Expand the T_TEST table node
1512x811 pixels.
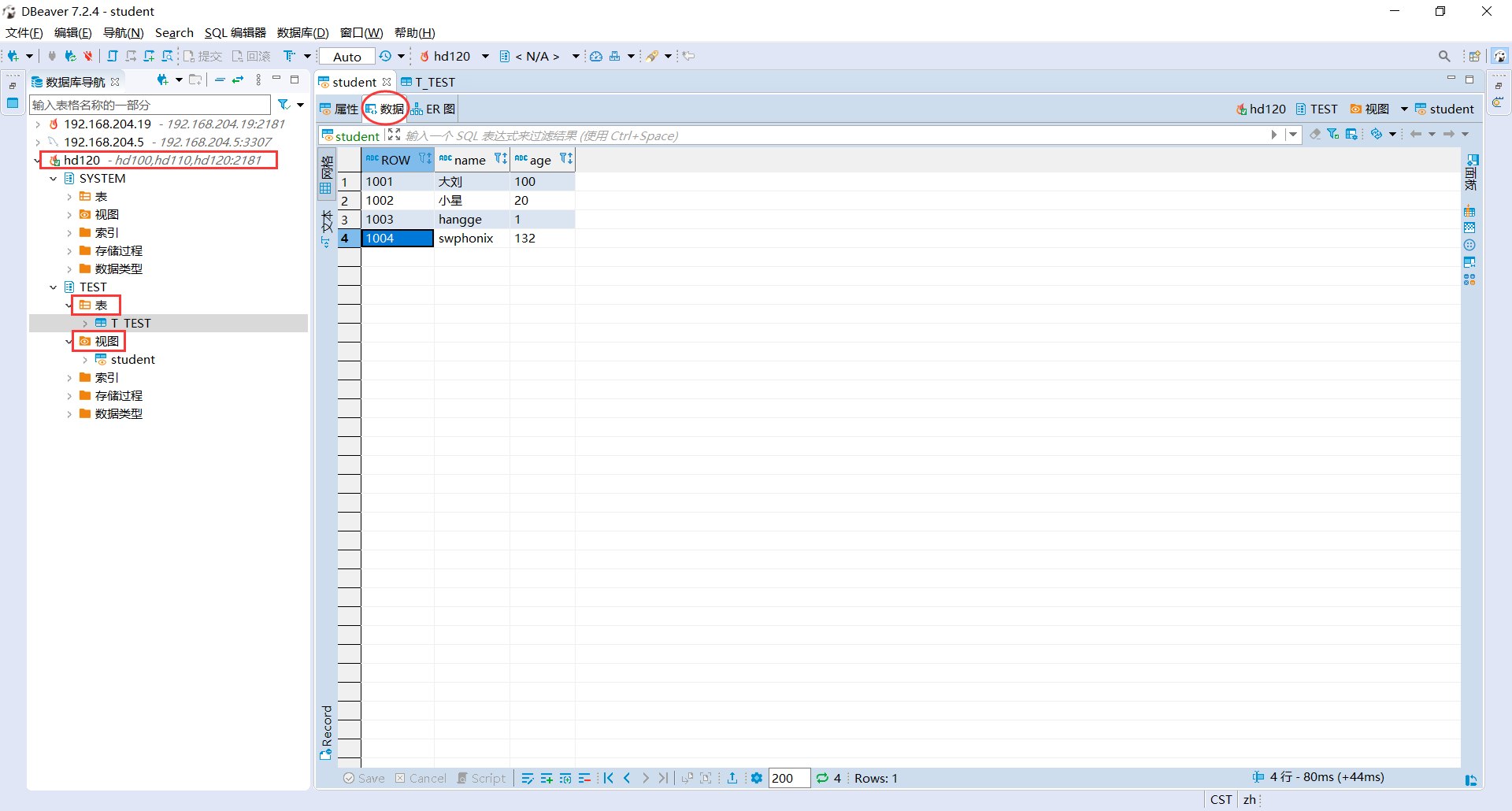(87, 323)
